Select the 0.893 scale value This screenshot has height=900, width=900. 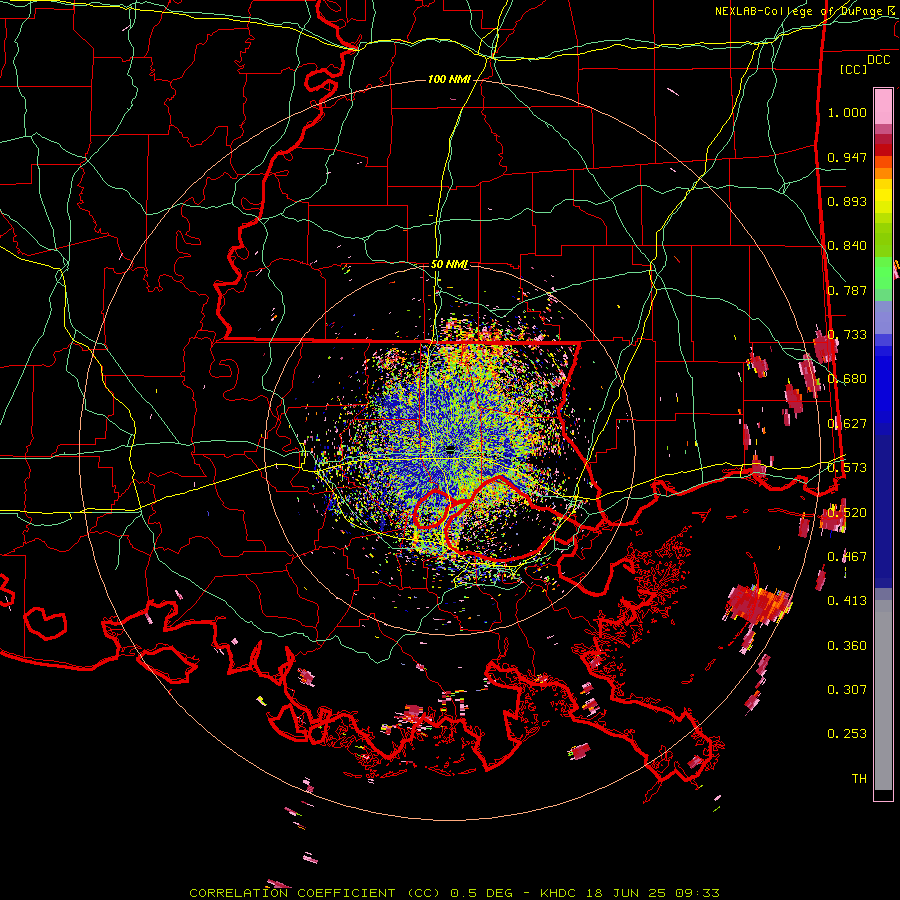pyautogui.click(x=847, y=201)
